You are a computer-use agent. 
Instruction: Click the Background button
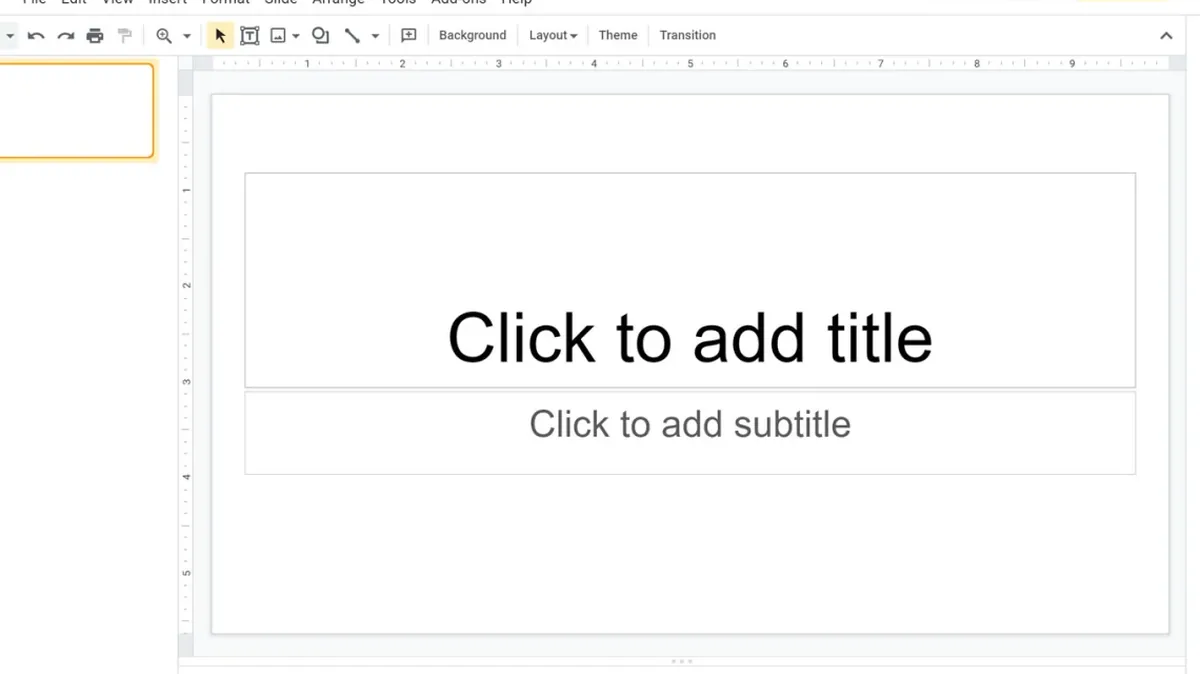click(x=472, y=35)
